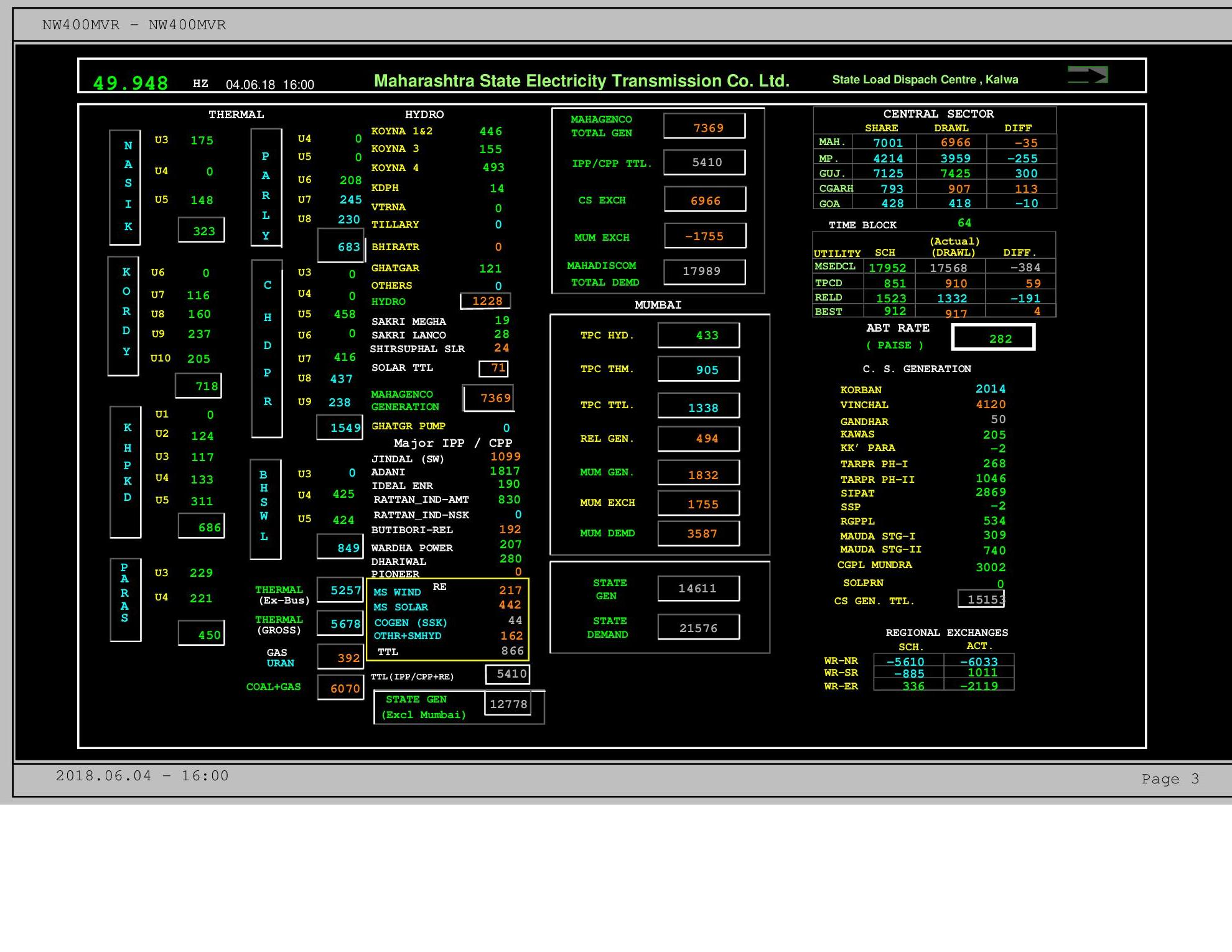The width and height of the screenshot is (1232, 952).
Task: Select the State Load Dispach Centre, Kalwa label
Action: 925,80
